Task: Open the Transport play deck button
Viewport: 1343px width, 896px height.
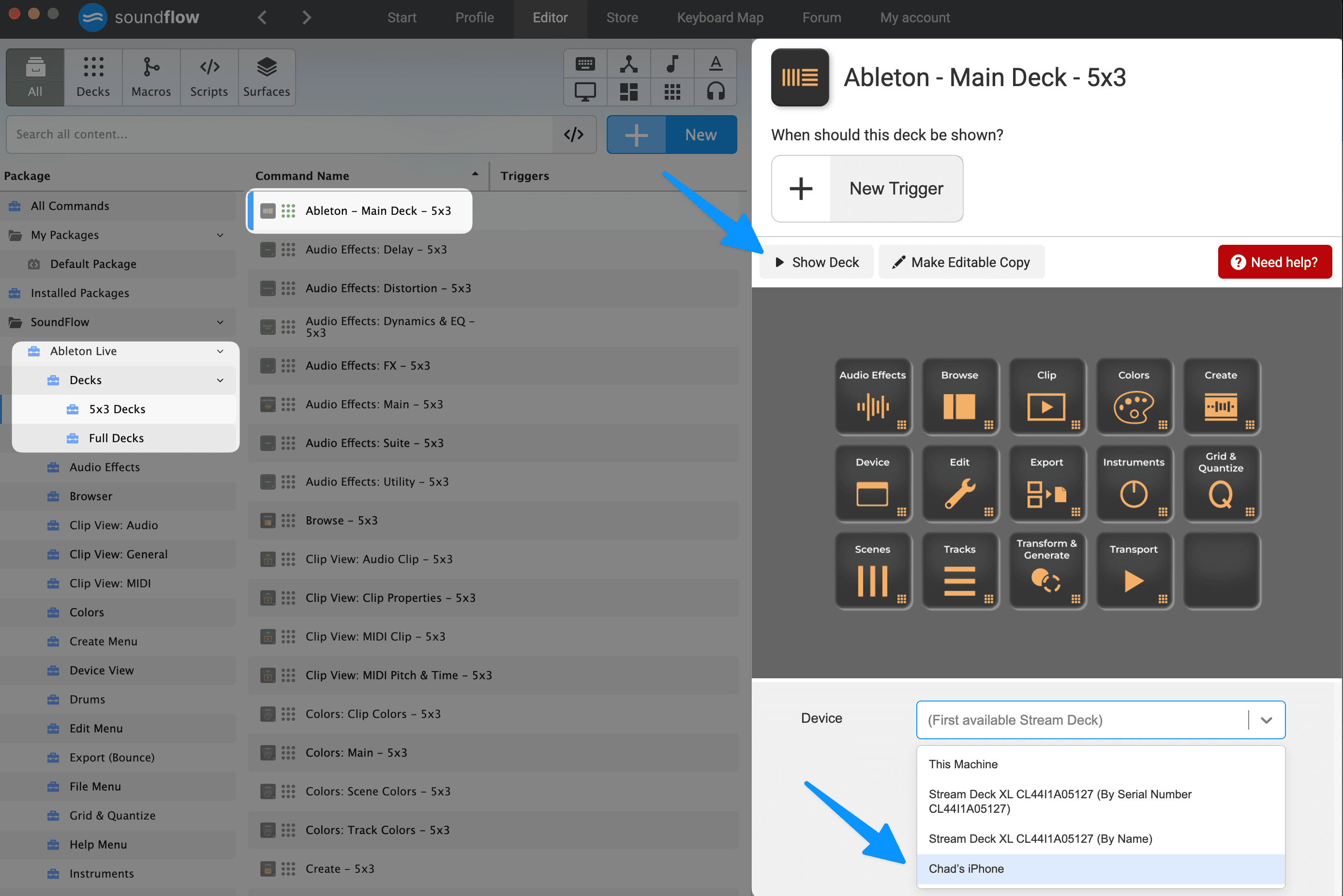Action: point(1134,571)
